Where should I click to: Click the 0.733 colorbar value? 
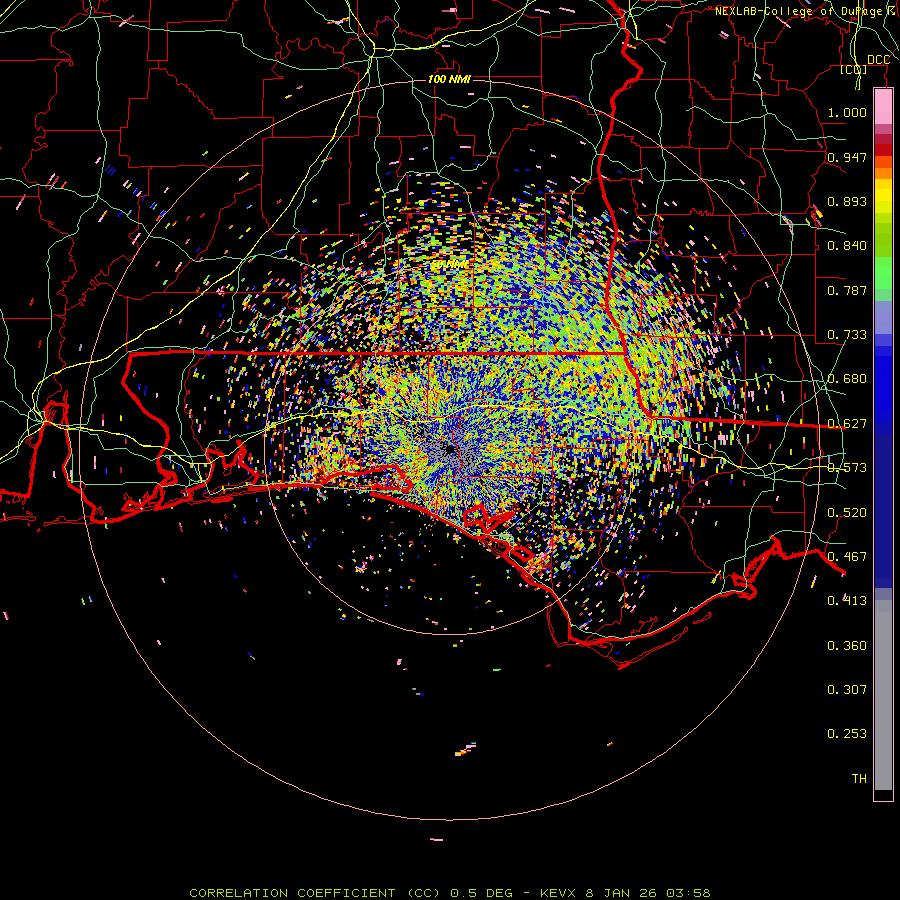pos(847,335)
